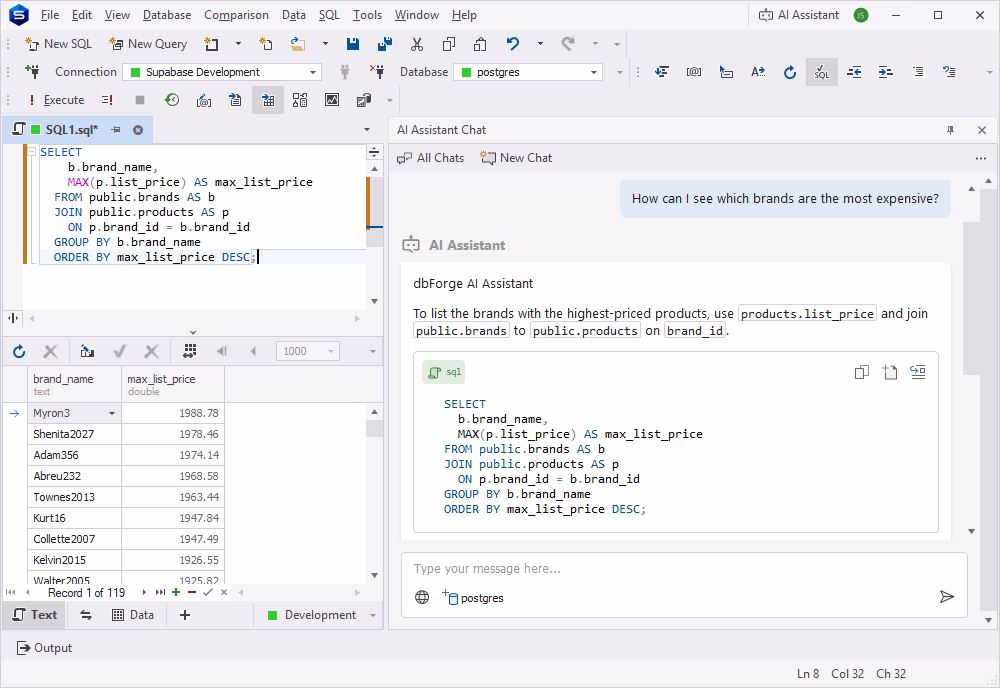Open the Tools menu
The image size is (1000, 688).
click(x=367, y=15)
